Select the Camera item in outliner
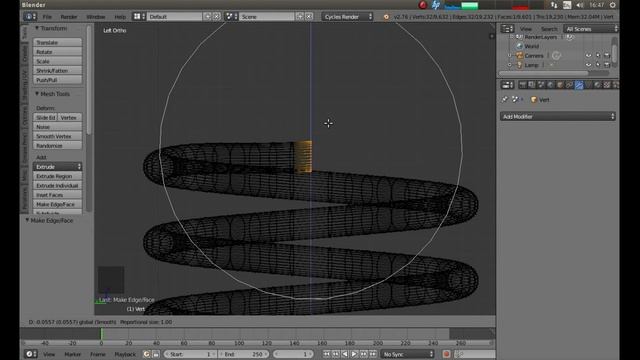This screenshot has height=360, width=640. (x=534, y=56)
